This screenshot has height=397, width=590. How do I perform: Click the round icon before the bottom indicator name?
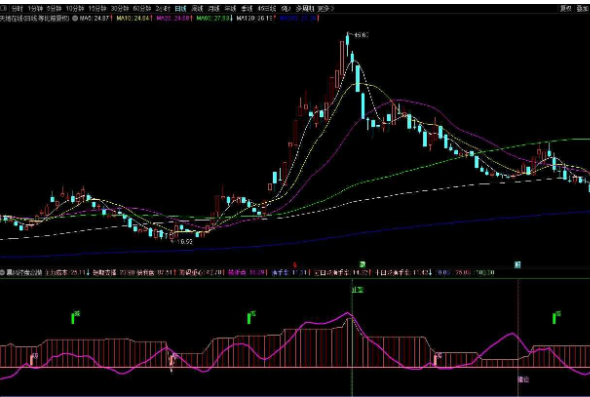coord(2,272)
